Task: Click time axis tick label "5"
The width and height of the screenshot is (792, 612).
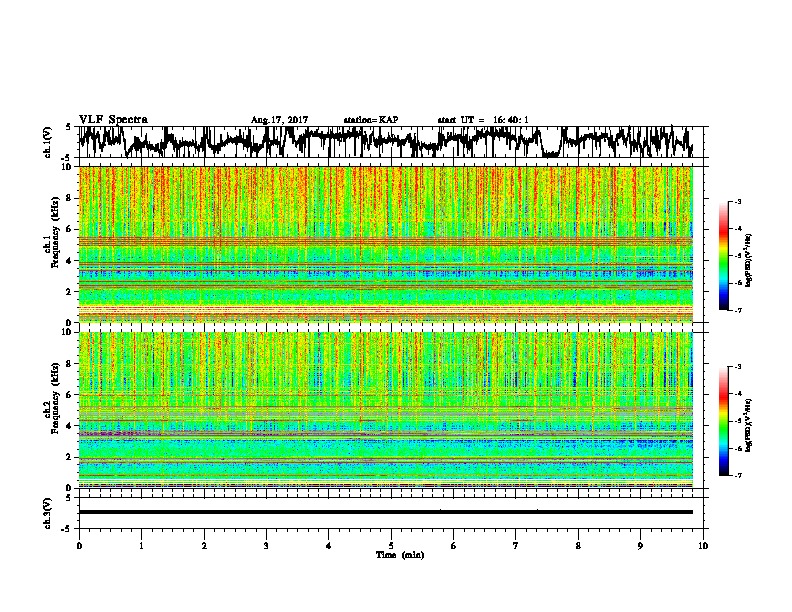Action: [x=391, y=545]
